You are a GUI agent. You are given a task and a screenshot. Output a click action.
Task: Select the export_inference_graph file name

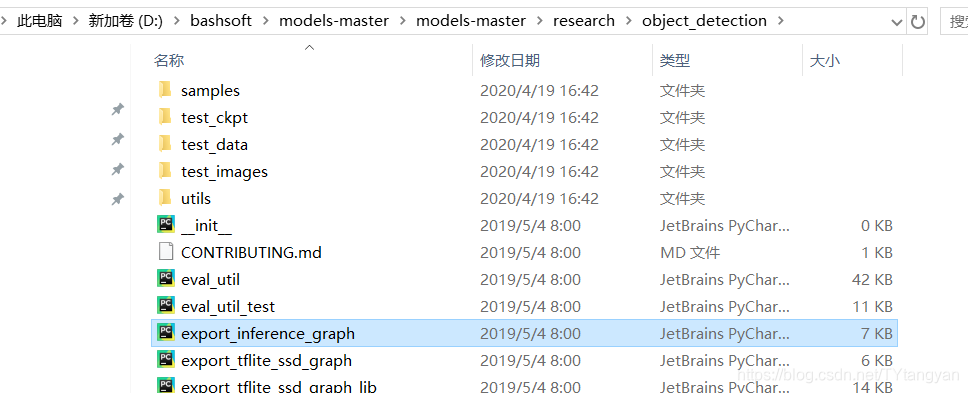pos(268,334)
